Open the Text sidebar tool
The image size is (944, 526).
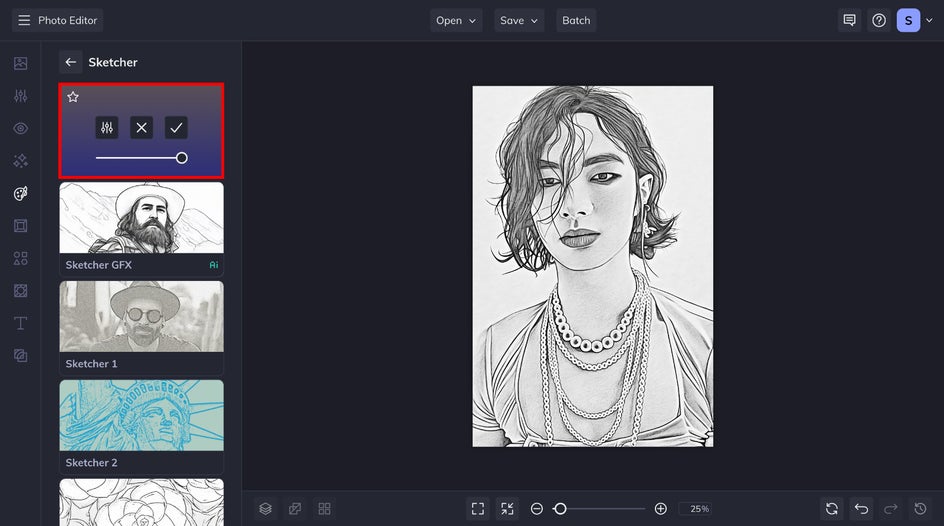(x=20, y=323)
